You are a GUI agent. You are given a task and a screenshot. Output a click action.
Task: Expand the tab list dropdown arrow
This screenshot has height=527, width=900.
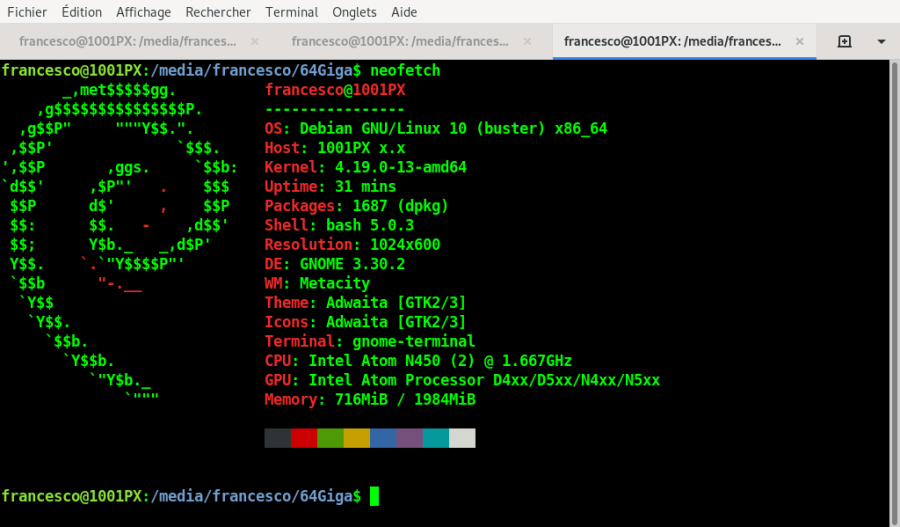tap(881, 41)
